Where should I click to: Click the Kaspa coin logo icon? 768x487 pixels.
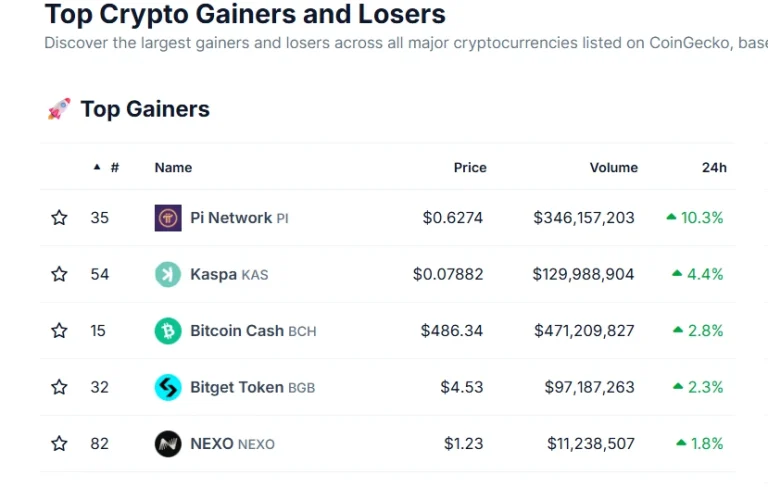[x=168, y=274]
